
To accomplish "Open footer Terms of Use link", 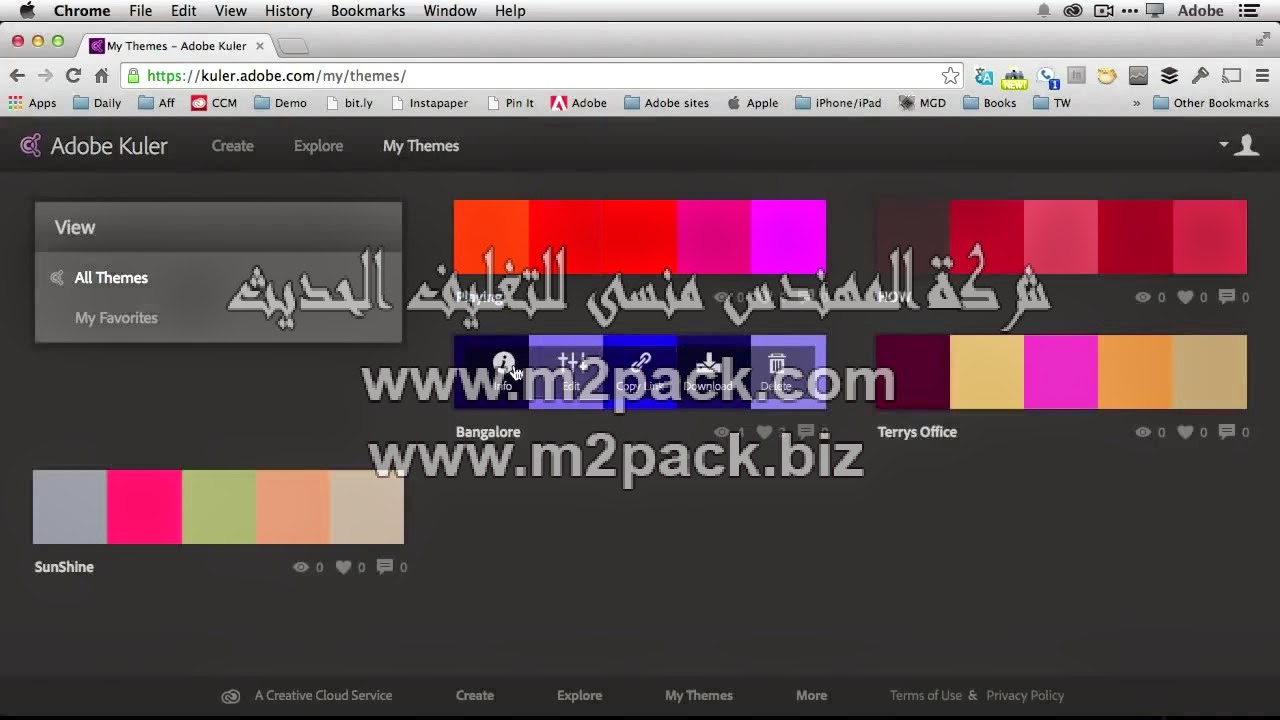I will 926,695.
